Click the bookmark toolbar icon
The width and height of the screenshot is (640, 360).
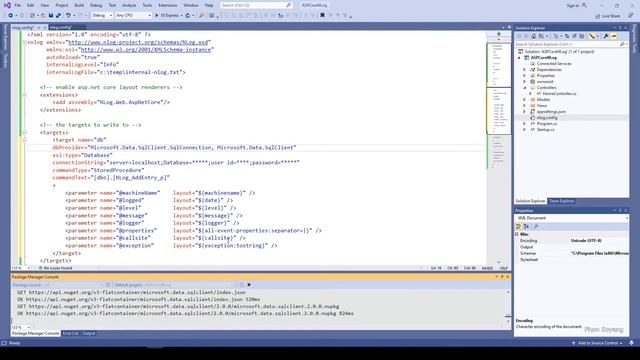pyautogui.click(x=322, y=16)
